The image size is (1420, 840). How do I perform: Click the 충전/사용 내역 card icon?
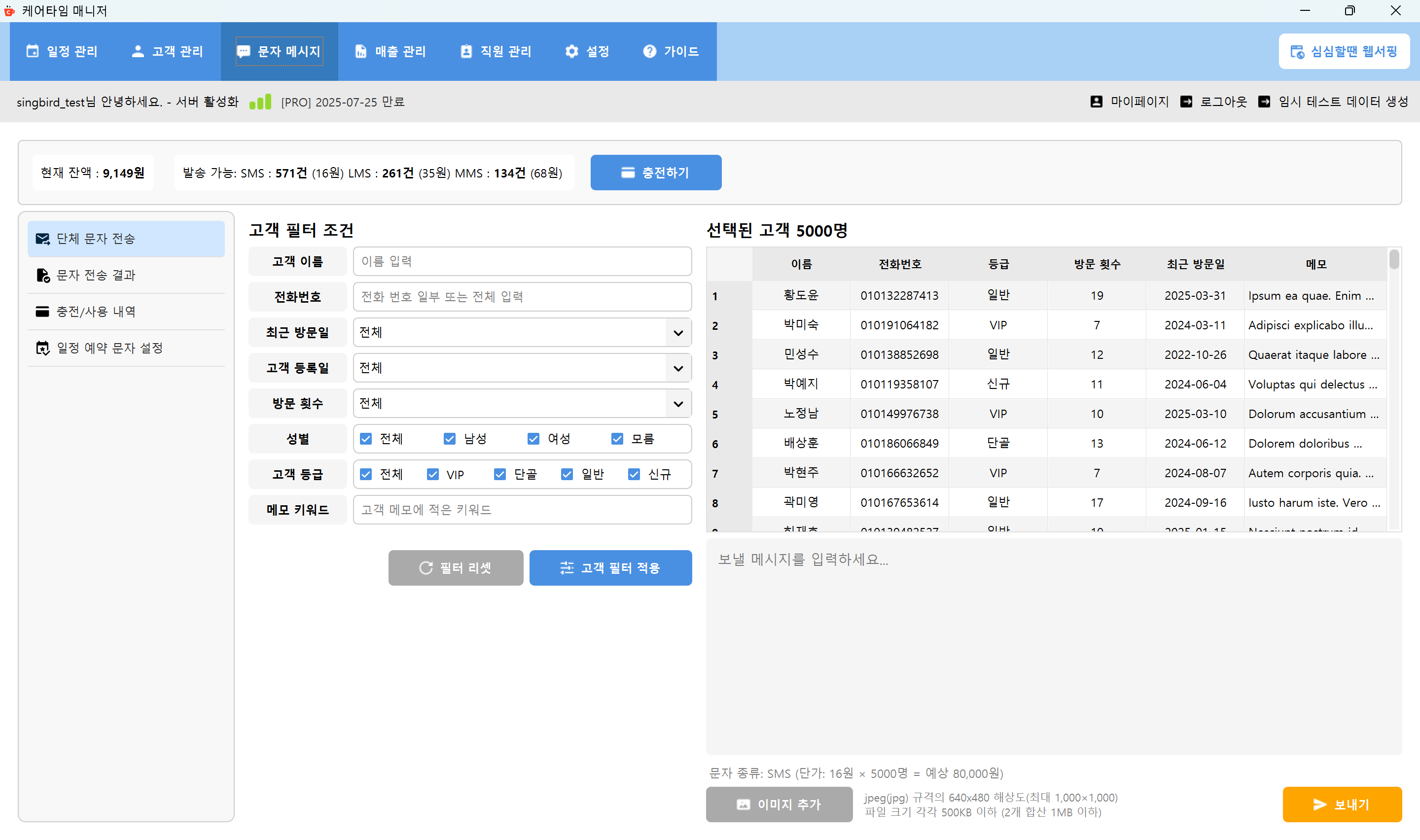click(42, 311)
